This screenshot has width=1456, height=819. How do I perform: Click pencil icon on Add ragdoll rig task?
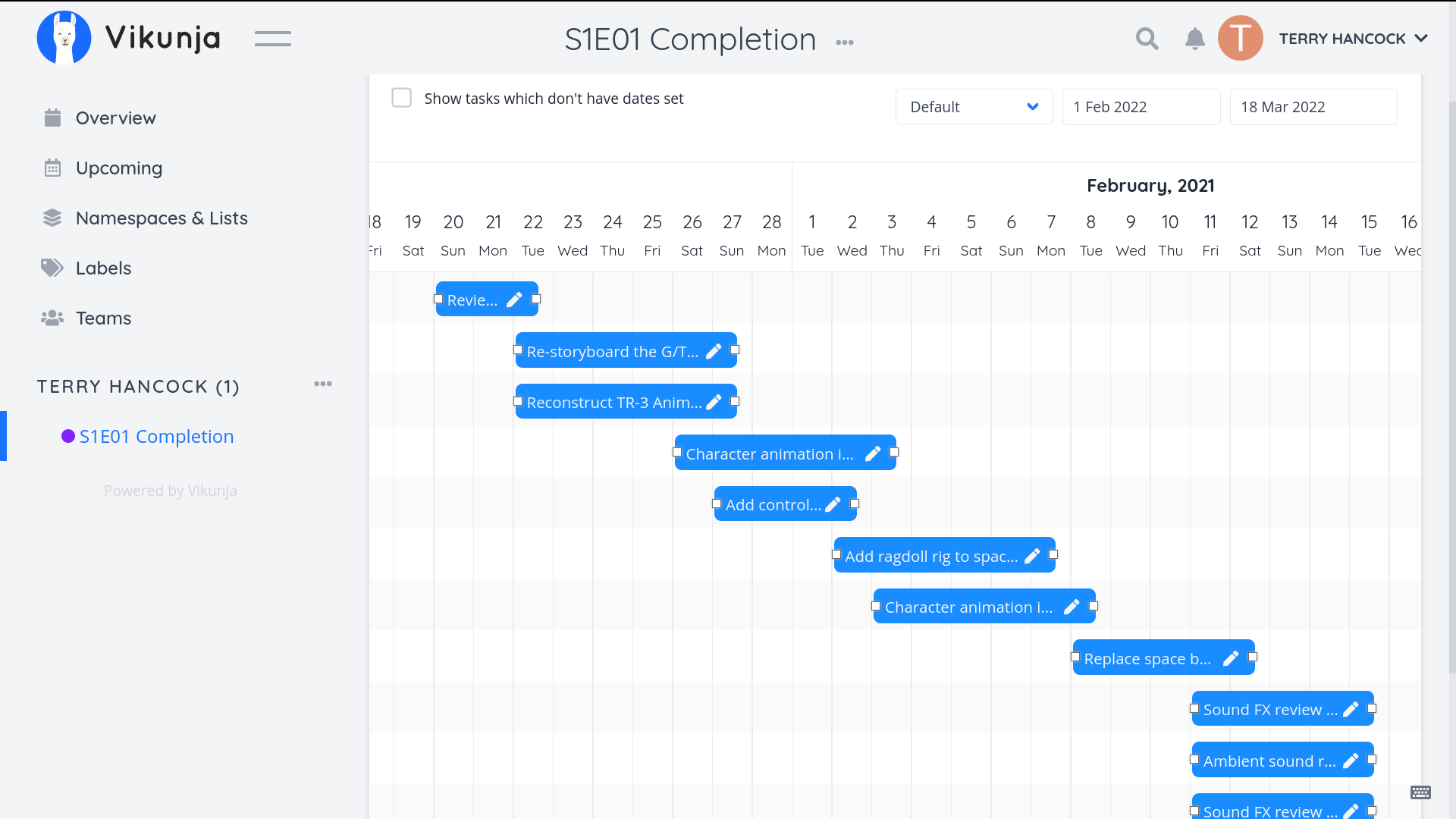point(1032,556)
